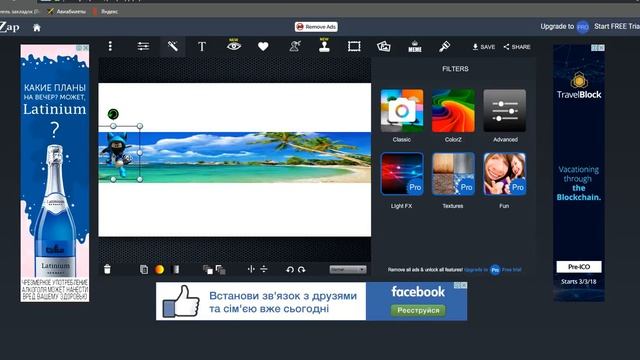Open the adjustments sliders tool
Image resolution: width=640 pixels, height=360 pixels.
click(x=143, y=46)
